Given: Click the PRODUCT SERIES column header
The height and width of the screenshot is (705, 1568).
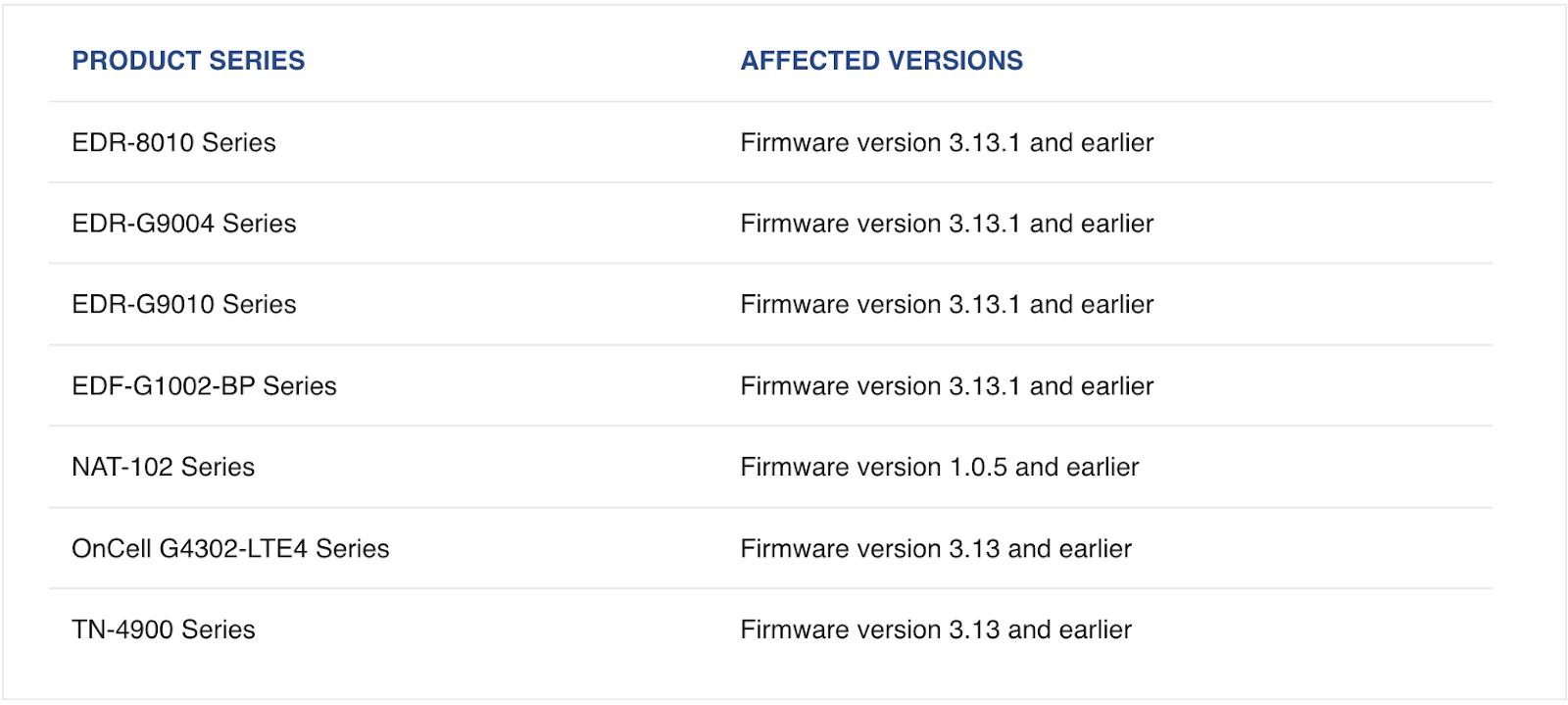Looking at the screenshot, I should [x=188, y=61].
